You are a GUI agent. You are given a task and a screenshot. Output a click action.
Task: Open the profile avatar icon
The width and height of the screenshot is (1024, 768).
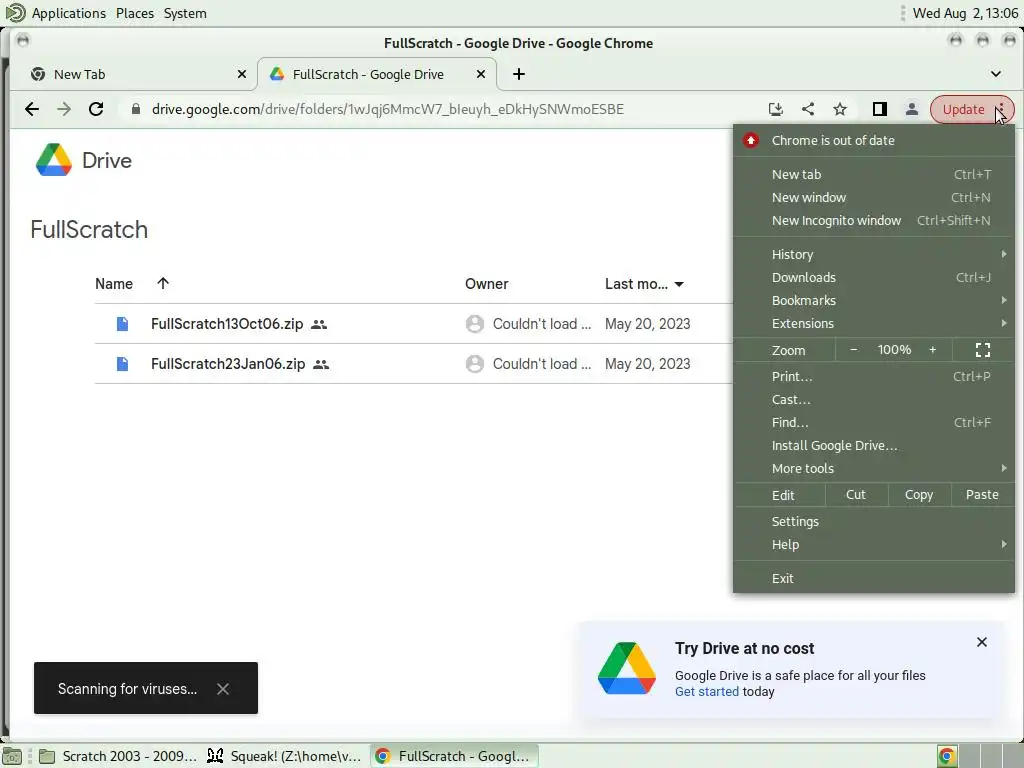click(x=912, y=109)
